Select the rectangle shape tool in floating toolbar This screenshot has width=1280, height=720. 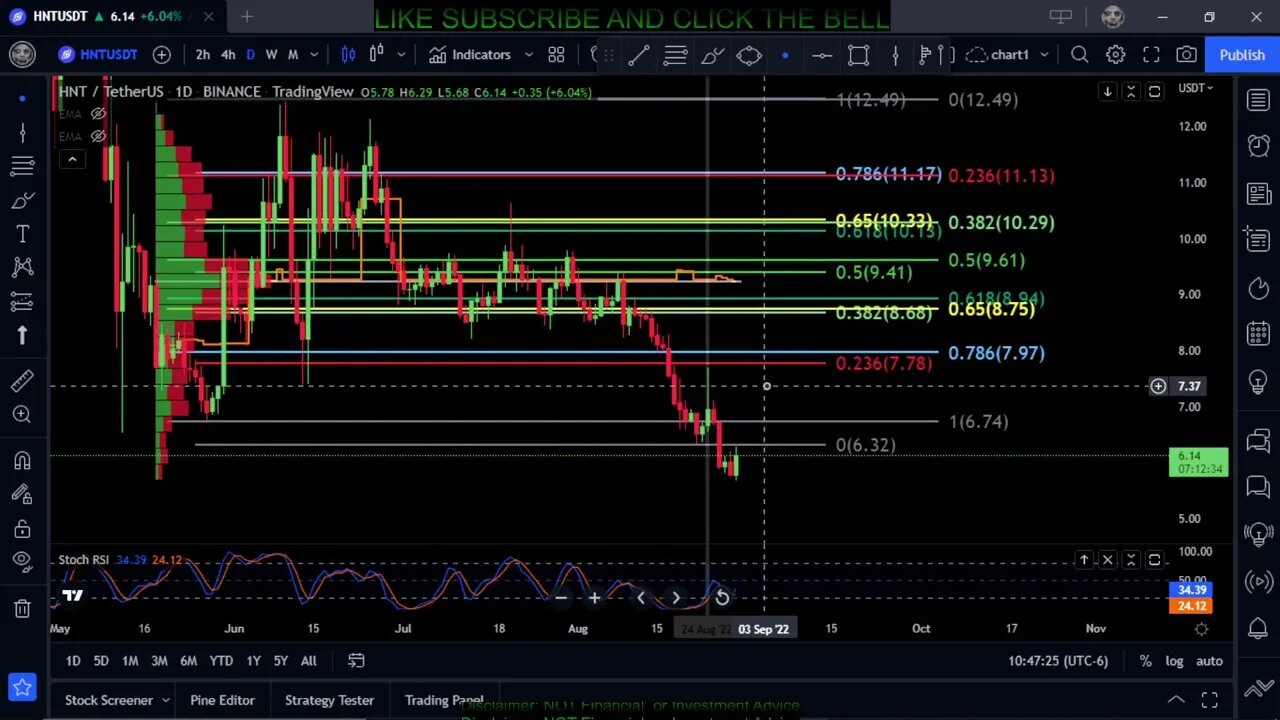(x=858, y=55)
